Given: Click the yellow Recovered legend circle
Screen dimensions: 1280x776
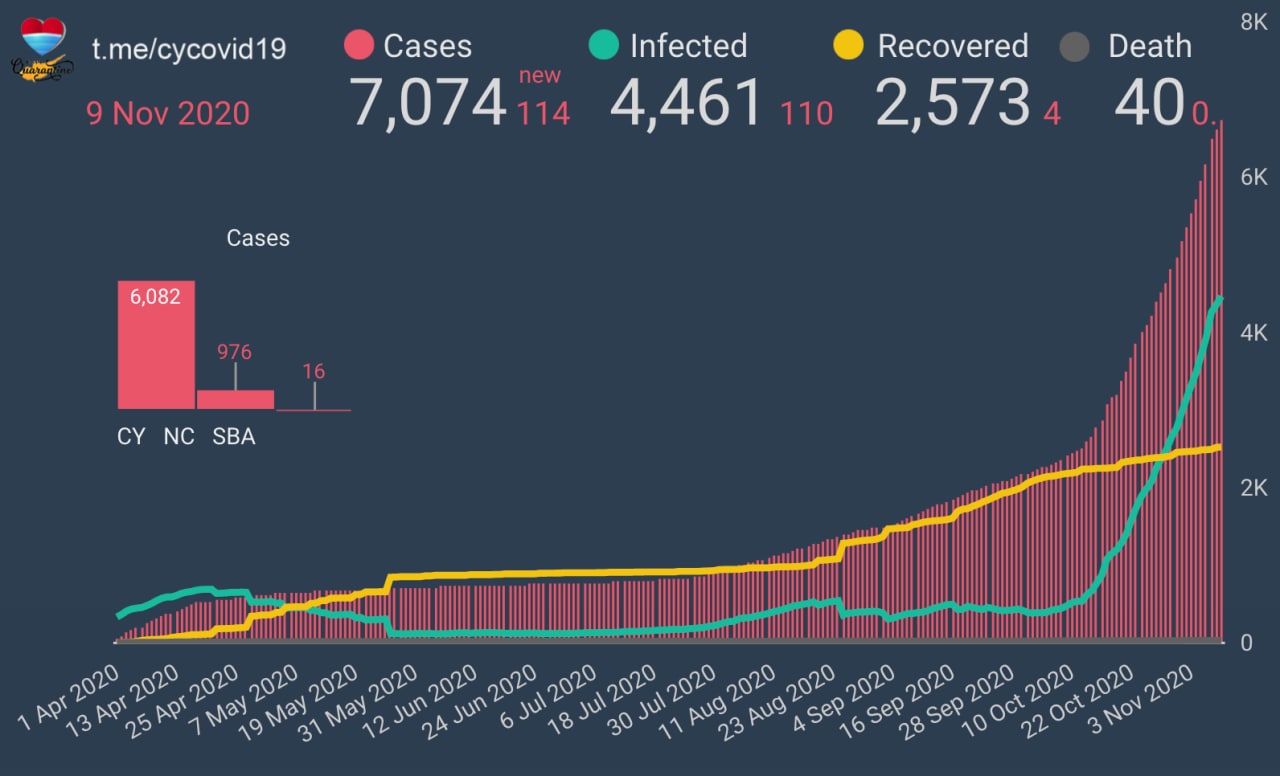Looking at the screenshot, I should tap(849, 46).
